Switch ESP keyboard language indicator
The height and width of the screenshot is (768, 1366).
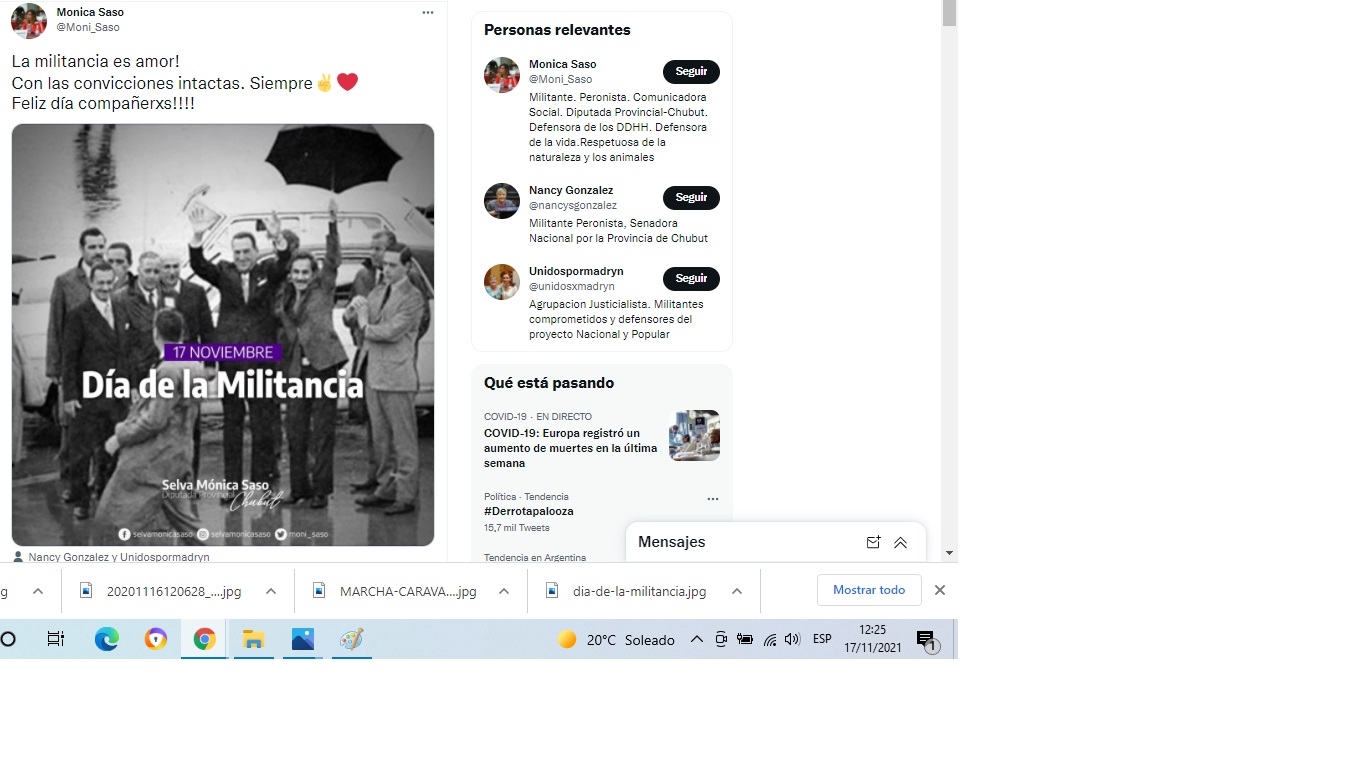822,639
